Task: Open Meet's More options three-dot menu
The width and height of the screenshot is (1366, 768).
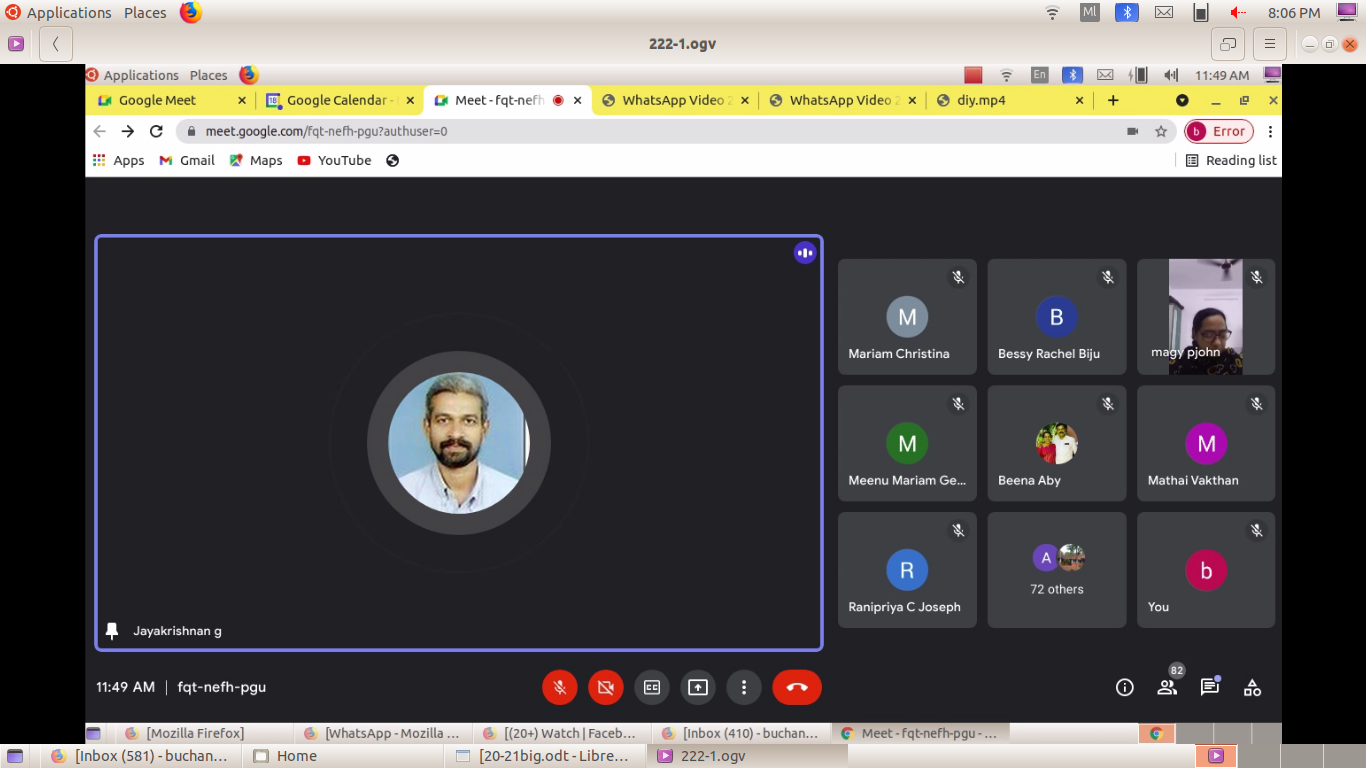Action: pyautogui.click(x=744, y=687)
